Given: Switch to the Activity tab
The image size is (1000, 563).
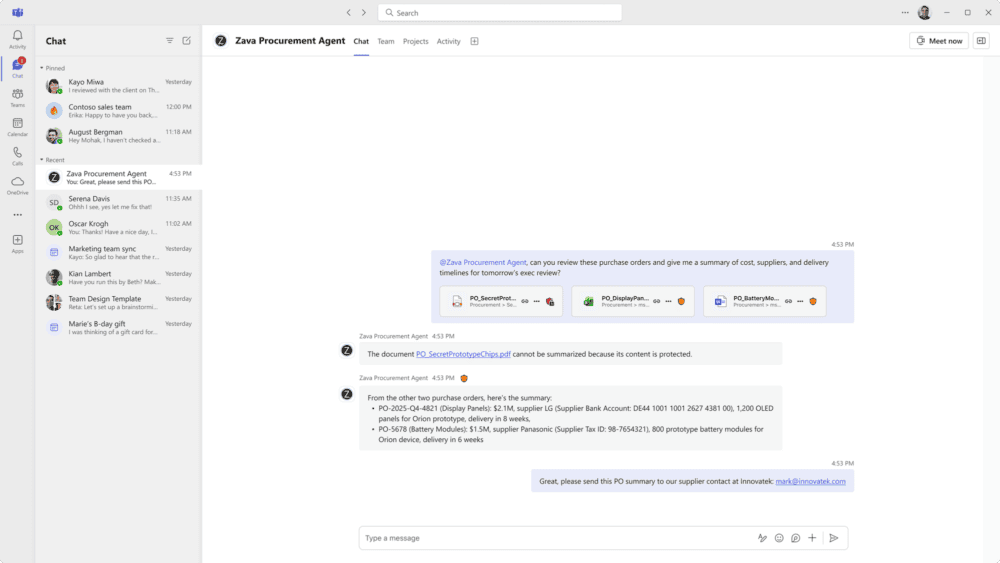Looking at the screenshot, I should click(x=448, y=41).
